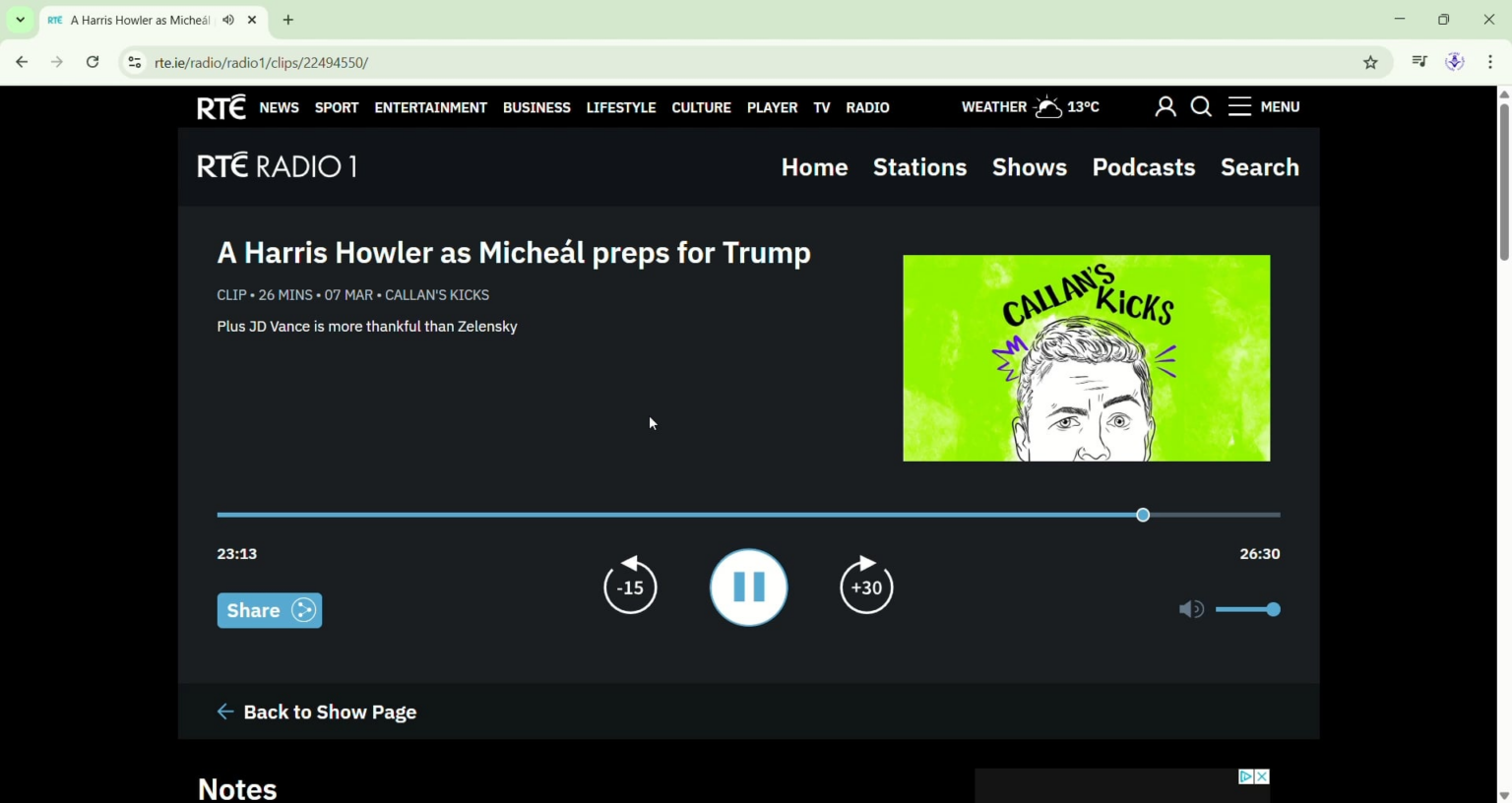Open the SPORT section
Screen dimensions: 1512x803
pos(337,107)
